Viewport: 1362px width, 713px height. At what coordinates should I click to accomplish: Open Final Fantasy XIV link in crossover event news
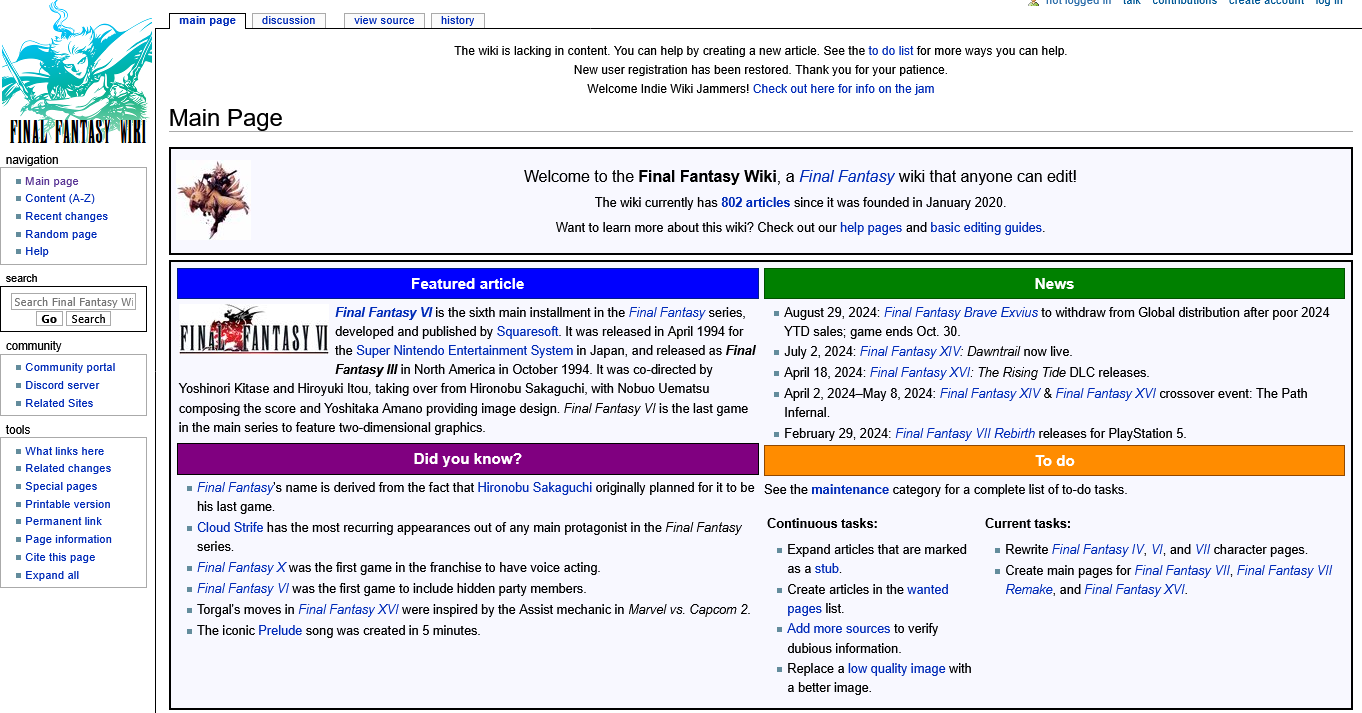coord(990,394)
